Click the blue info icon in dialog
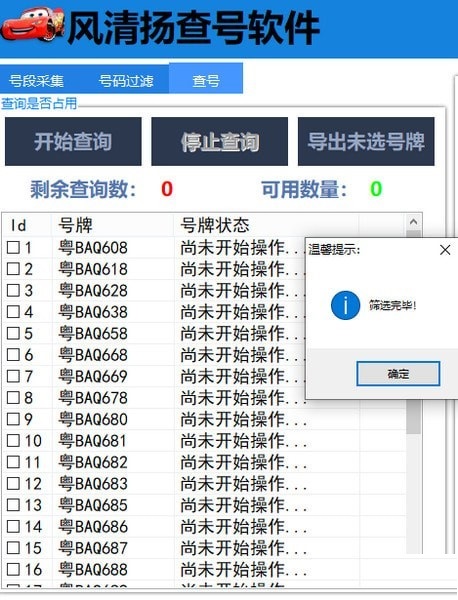 [x=345, y=305]
